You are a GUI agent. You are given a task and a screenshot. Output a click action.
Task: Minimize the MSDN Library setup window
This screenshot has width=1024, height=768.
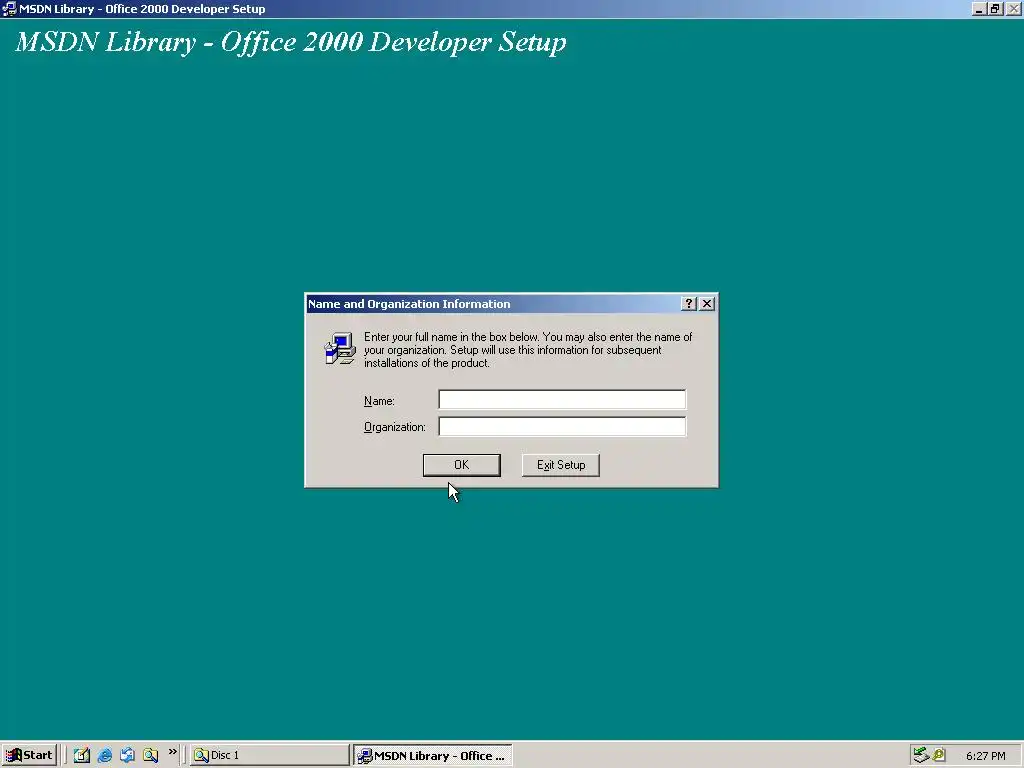pos(978,9)
